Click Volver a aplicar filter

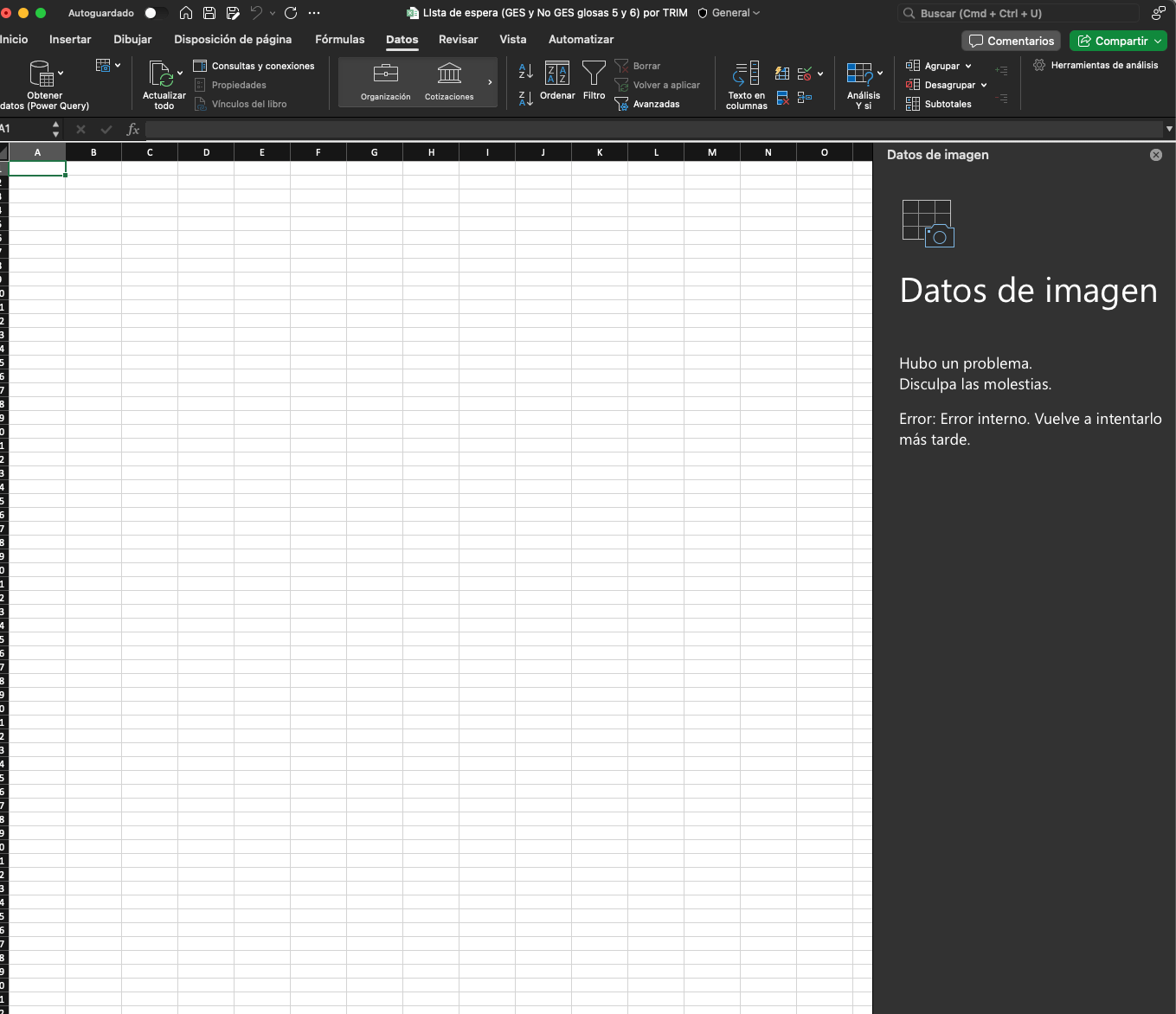click(658, 85)
